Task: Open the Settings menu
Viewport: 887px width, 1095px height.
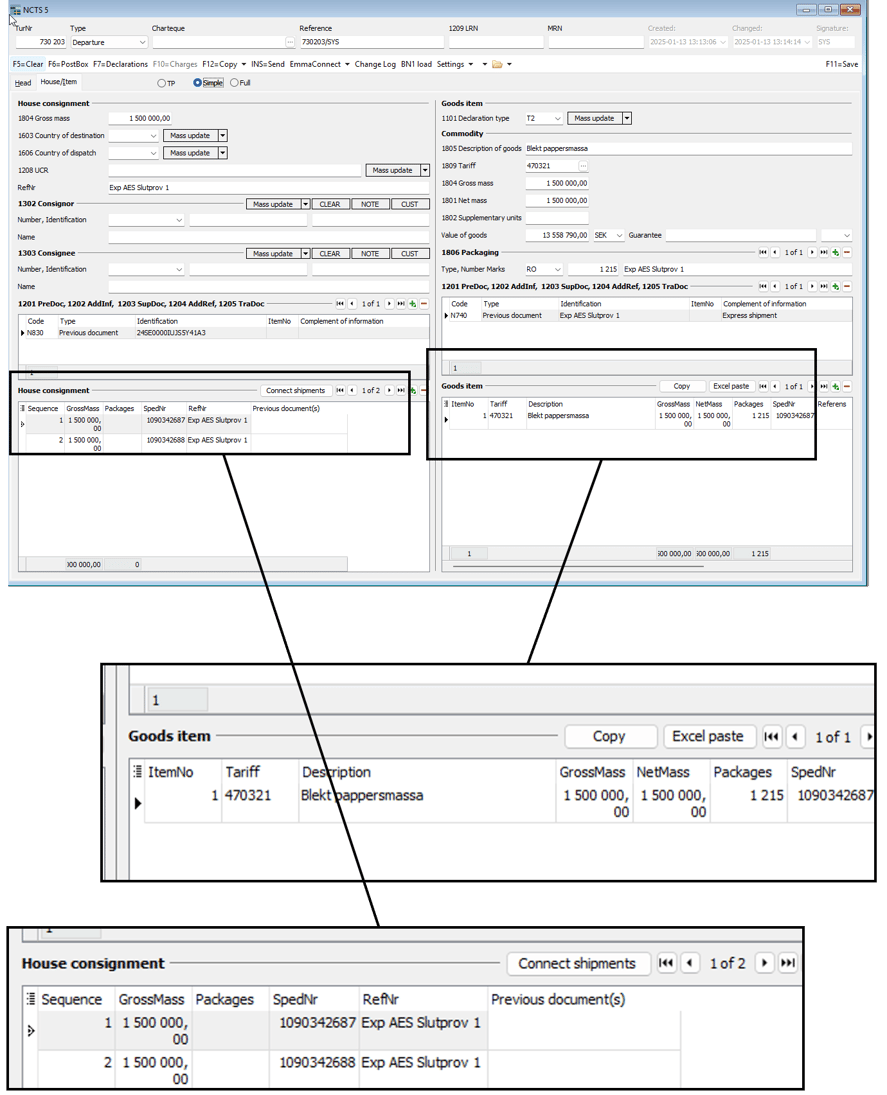Action: pyautogui.click(x=455, y=64)
